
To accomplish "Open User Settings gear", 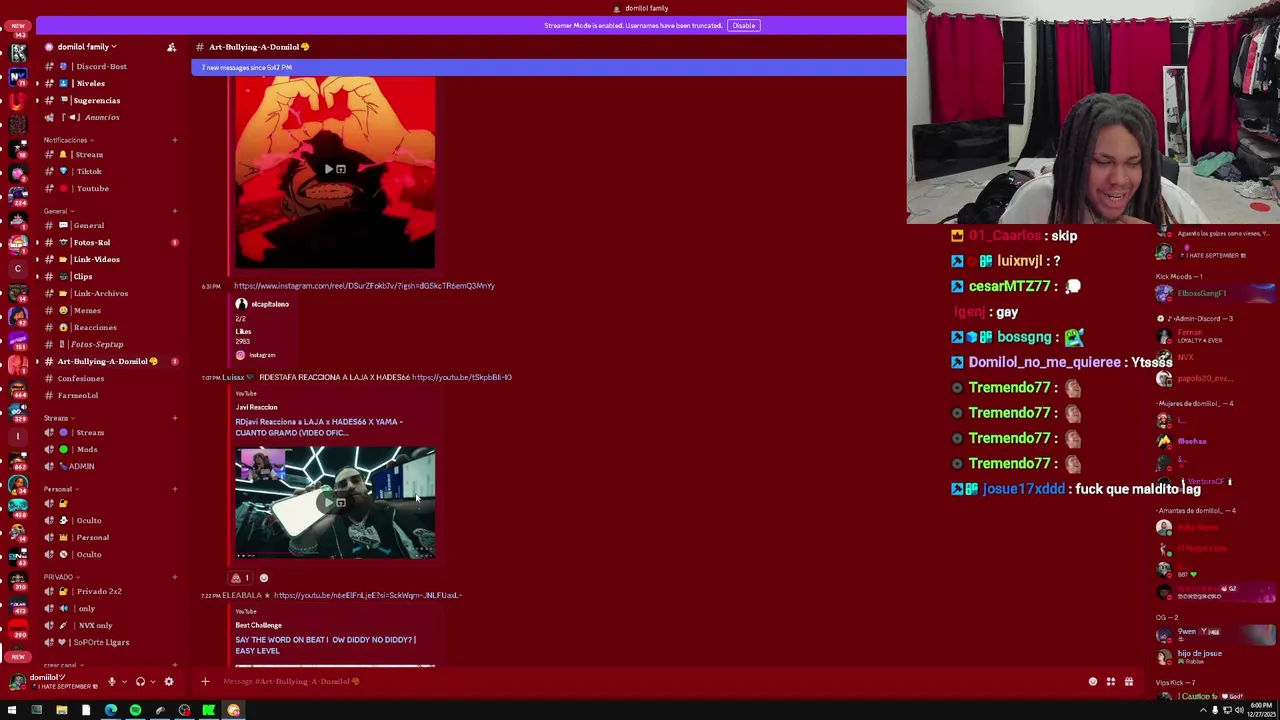I will [x=168, y=681].
